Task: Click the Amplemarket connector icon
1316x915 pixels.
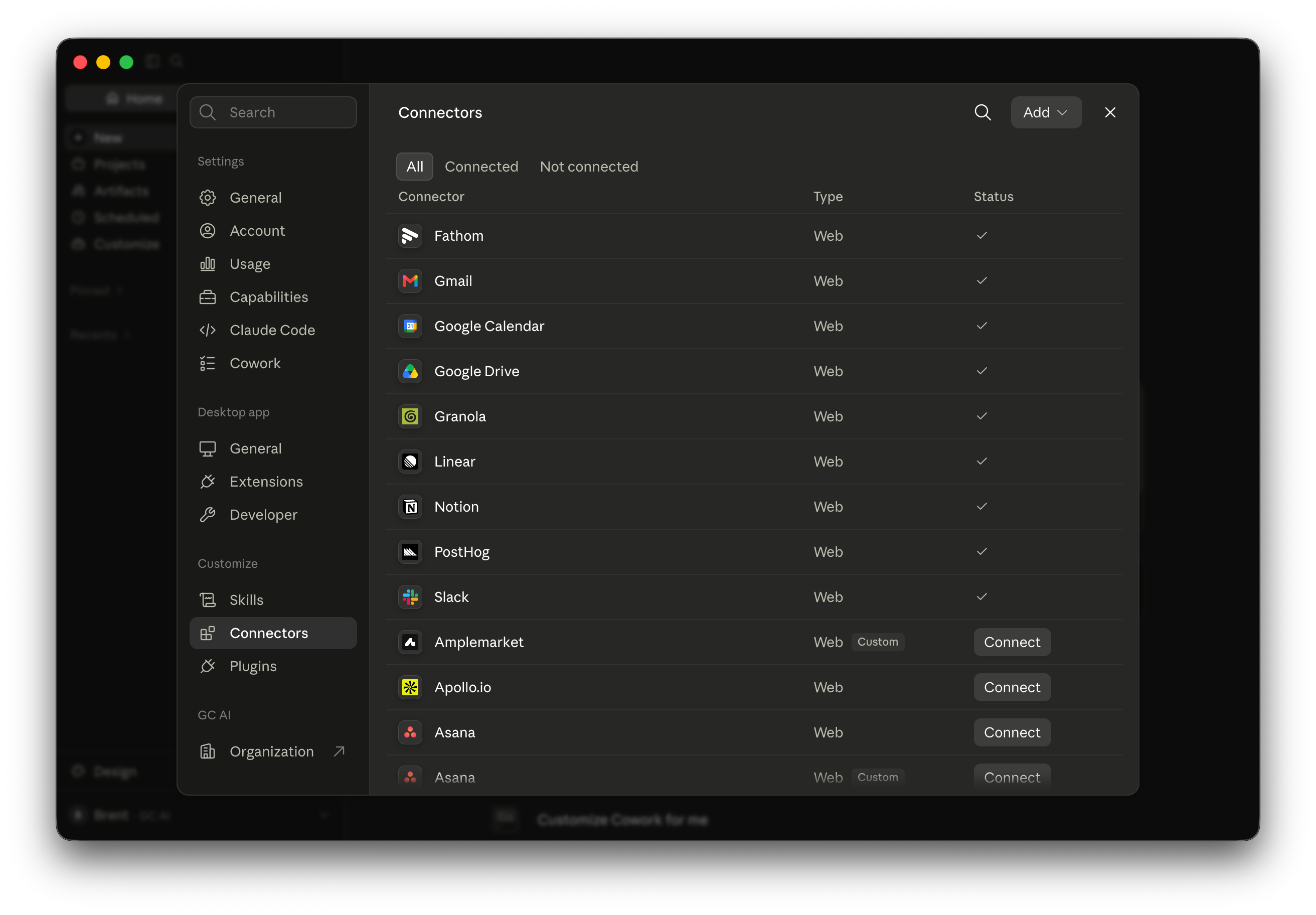Action: click(x=410, y=642)
